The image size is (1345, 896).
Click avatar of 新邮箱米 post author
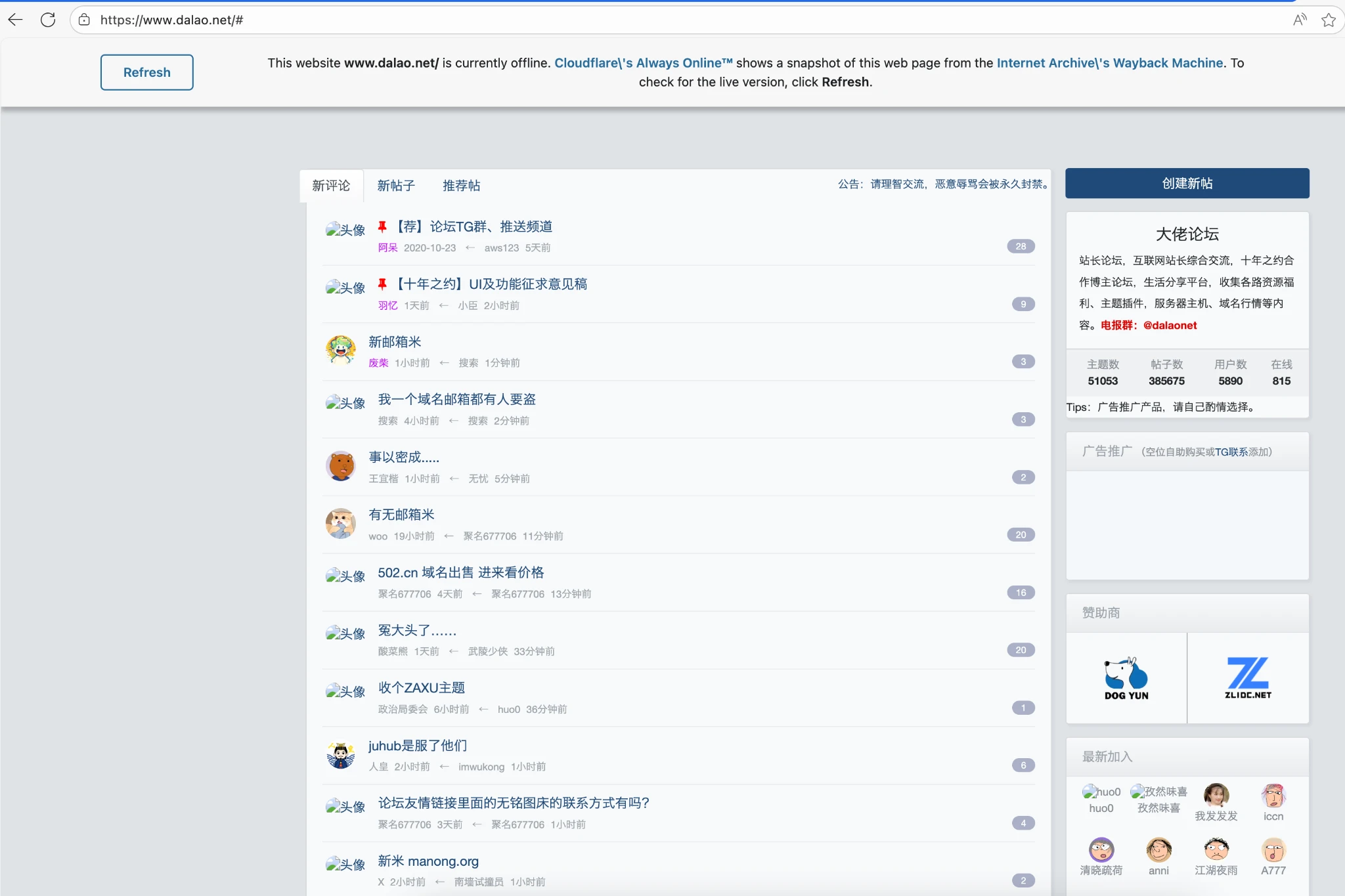coord(341,350)
